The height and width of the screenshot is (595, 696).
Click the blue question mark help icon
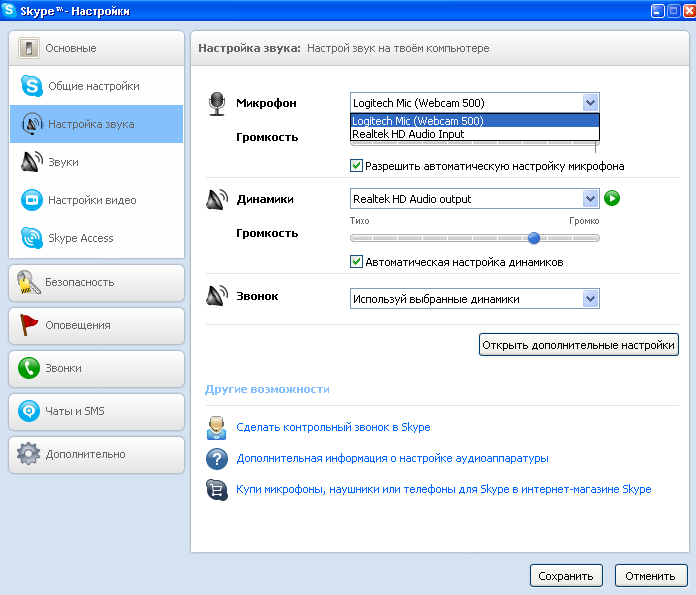click(x=217, y=459)
